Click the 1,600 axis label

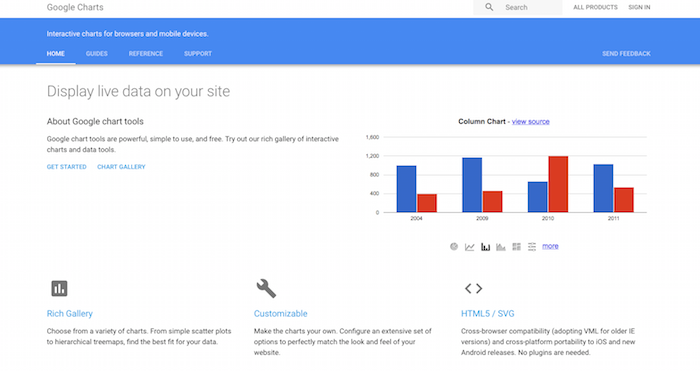(x=372, y=138)
